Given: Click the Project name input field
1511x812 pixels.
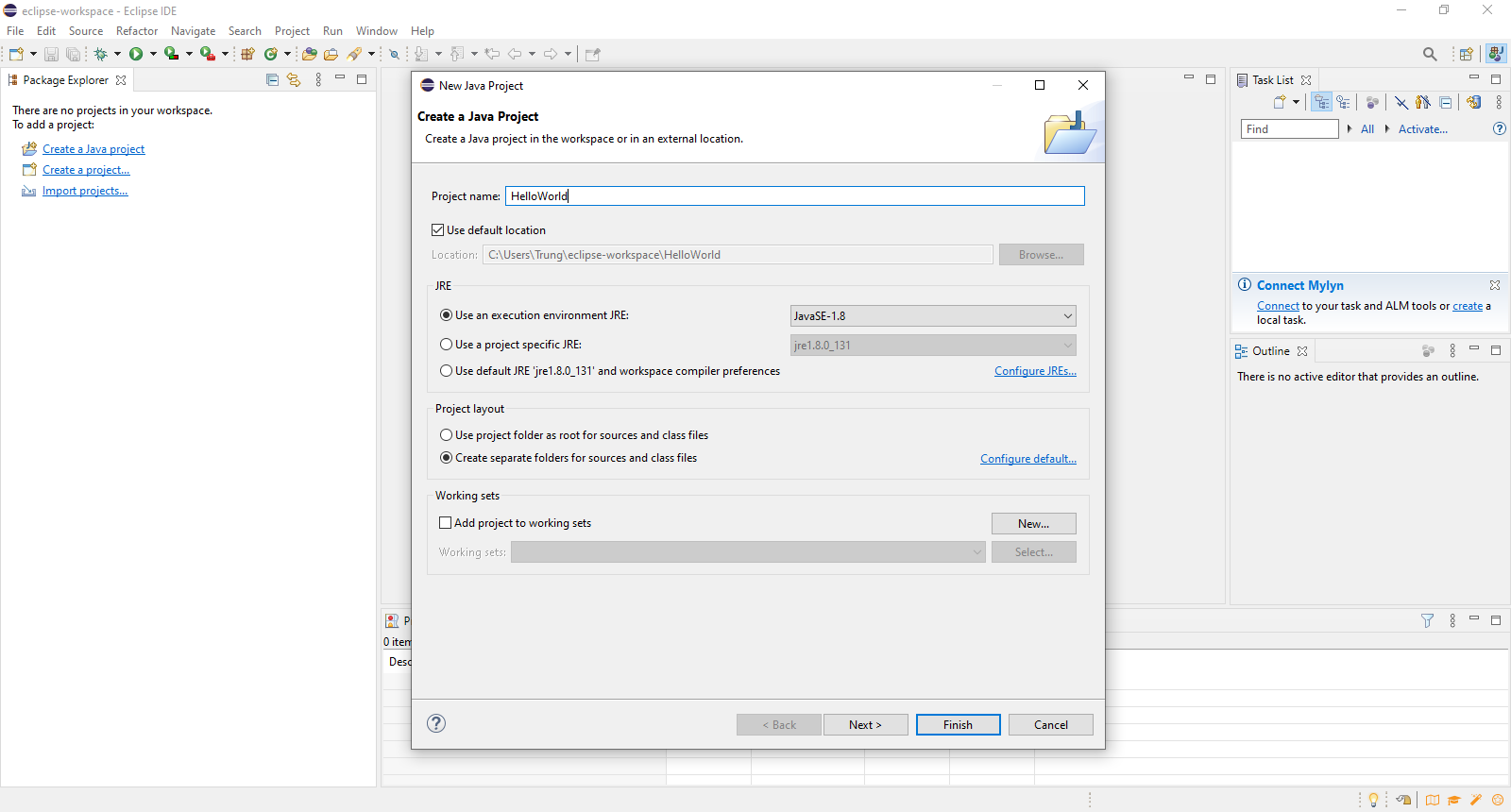Looking at the screenshot, I should coord(795,196).
